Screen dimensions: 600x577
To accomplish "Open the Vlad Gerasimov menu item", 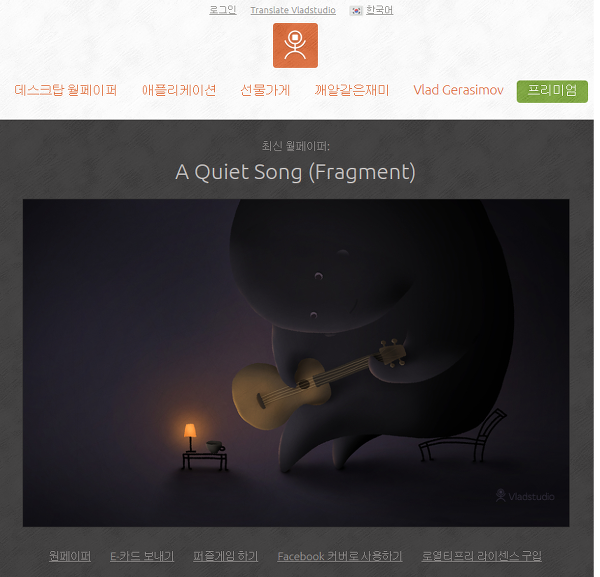I will [x=458, y=90].
